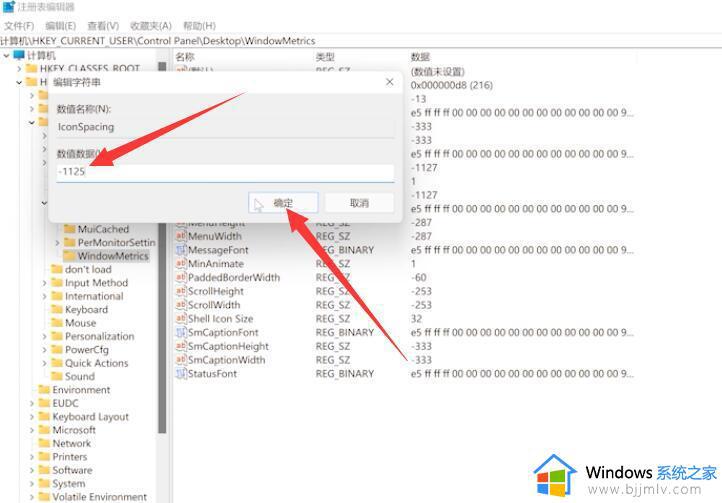Image resolution: width=722 pixels, height=503 pixels.
Task: Open the 查看(V) menu
Action: [103, 26]
